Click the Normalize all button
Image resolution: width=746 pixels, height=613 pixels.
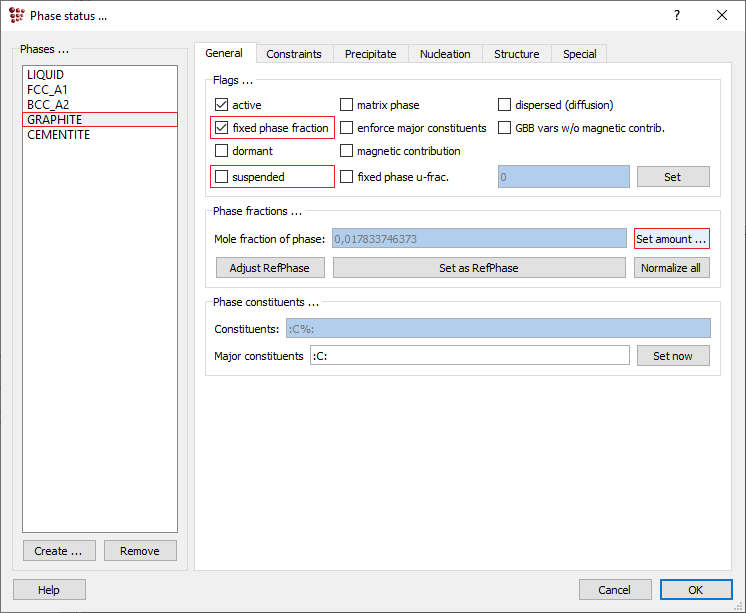coord(671,268)
